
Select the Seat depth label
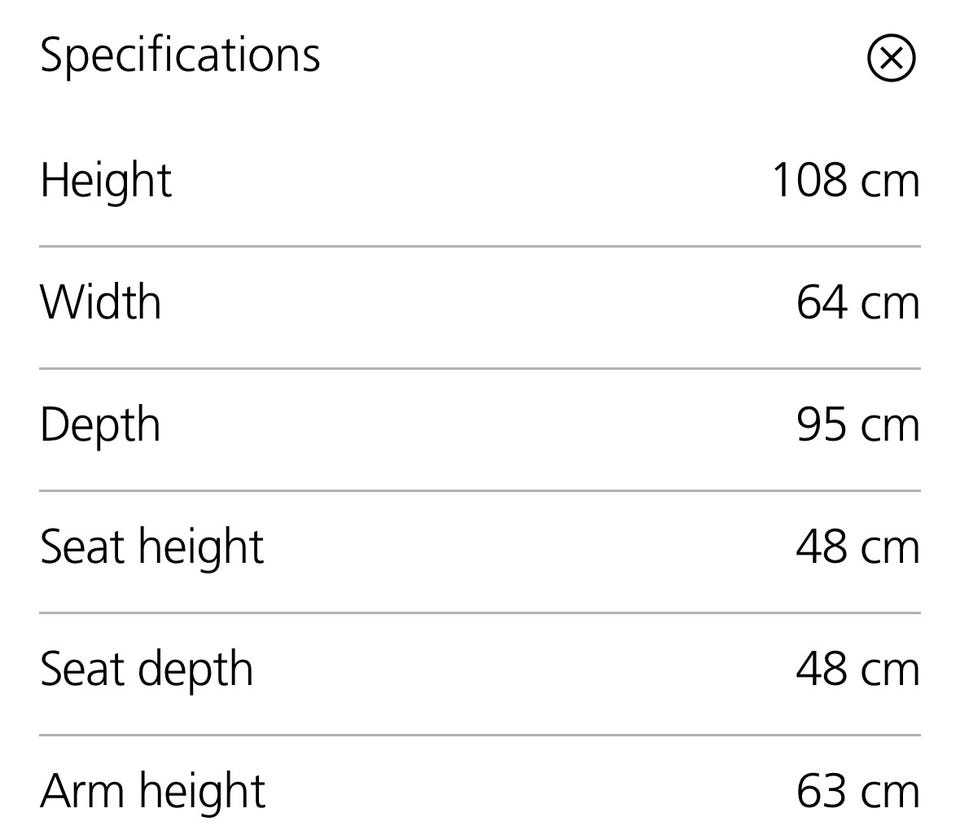[146, 669]
